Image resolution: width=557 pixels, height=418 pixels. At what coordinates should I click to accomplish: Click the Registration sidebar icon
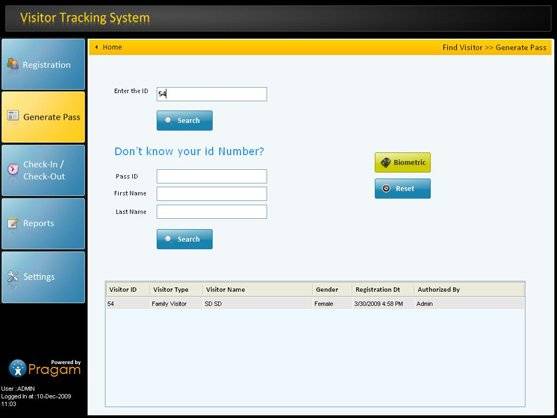13,64
